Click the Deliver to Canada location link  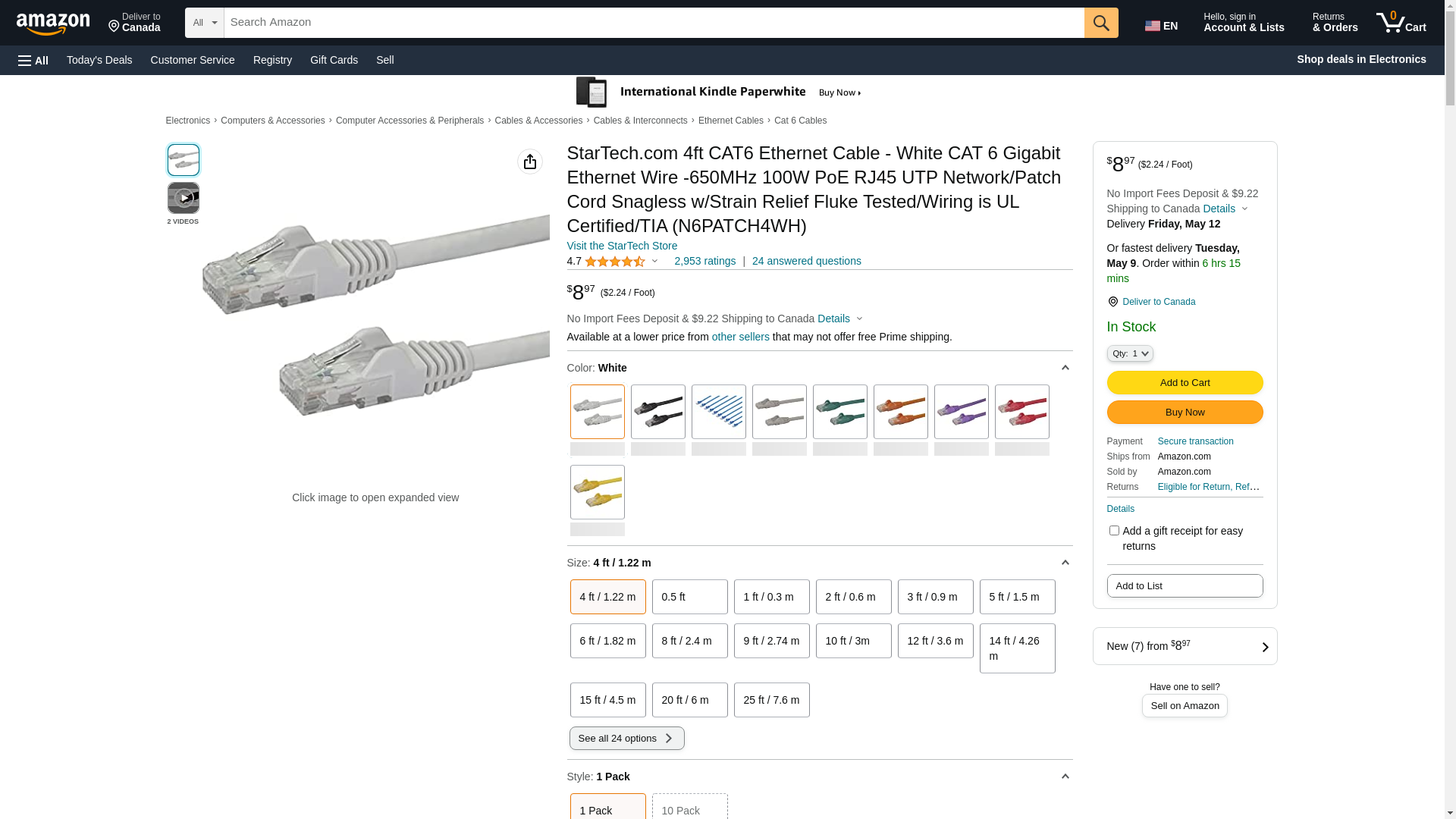click(x=1158, y=302)
